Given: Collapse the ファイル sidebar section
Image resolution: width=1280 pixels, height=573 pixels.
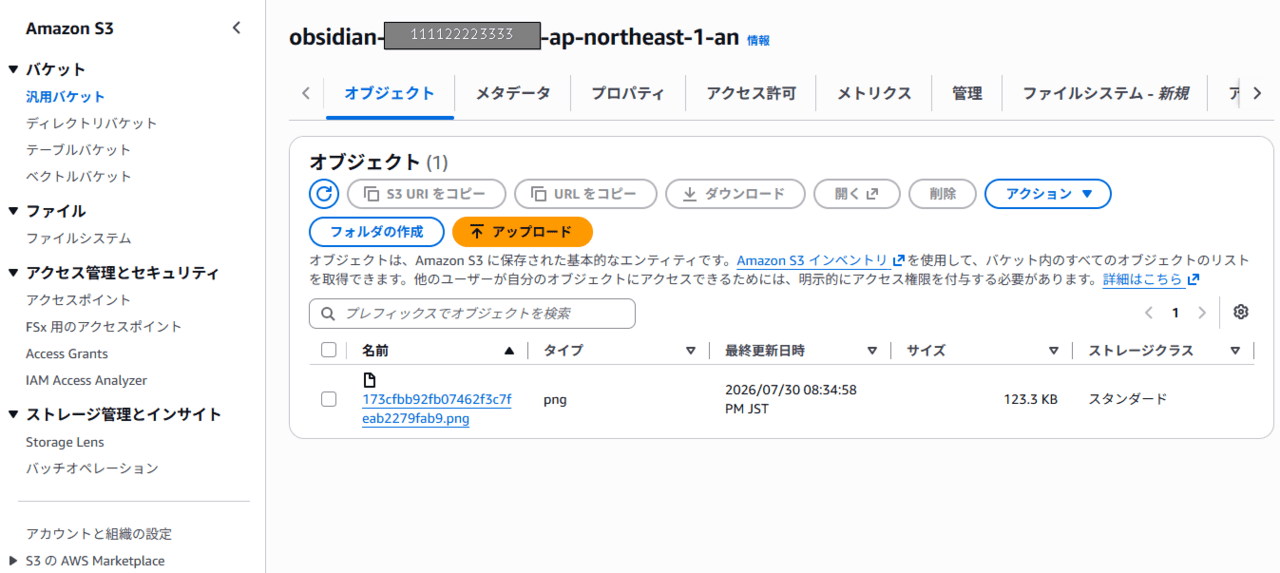Looking at the screenshot, I should 13,211.
